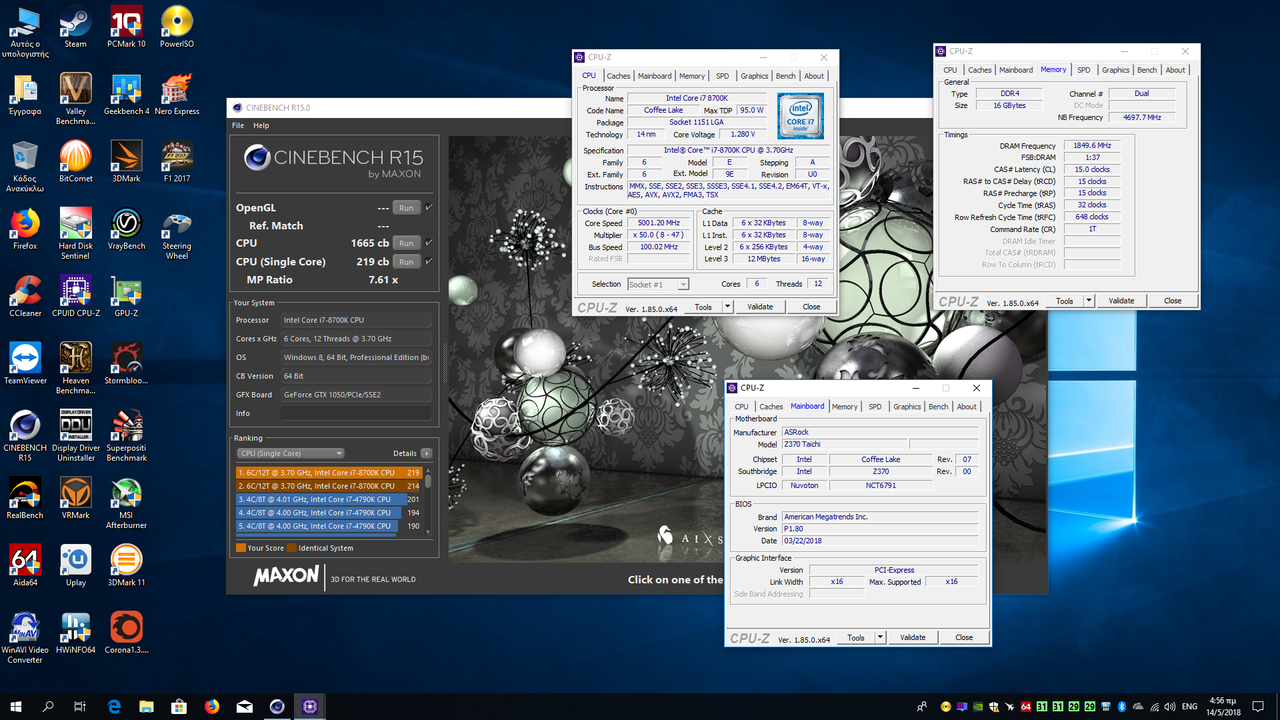
Task: Toggle the CPU test checkbox in Cinebench
Action: pyautogui.click(x=429, y=242)
